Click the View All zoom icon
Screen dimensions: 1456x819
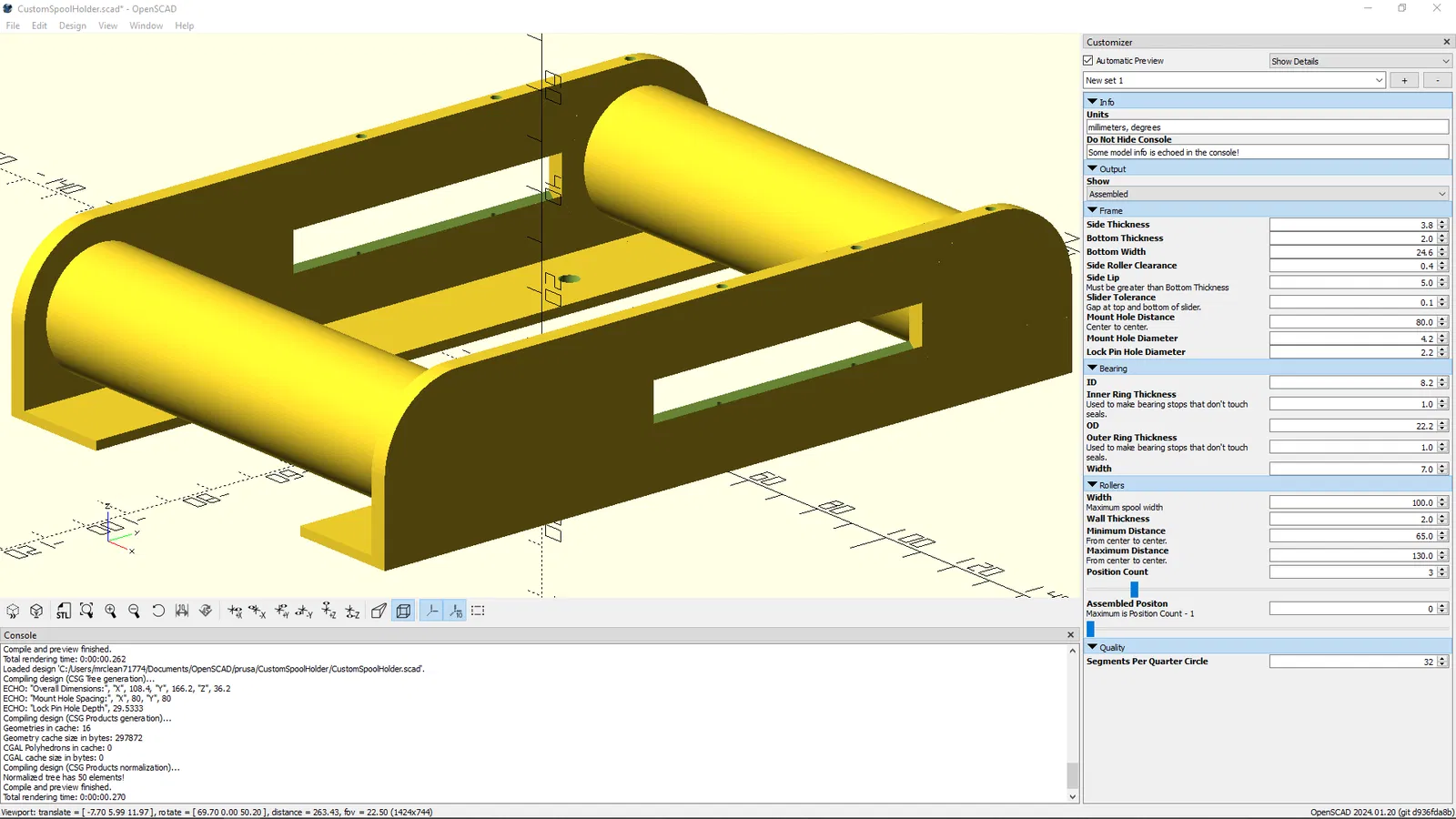pos(86,611)
